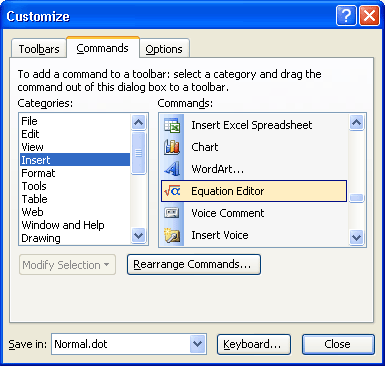Select the WordArt... command label

tap(217, 169)
